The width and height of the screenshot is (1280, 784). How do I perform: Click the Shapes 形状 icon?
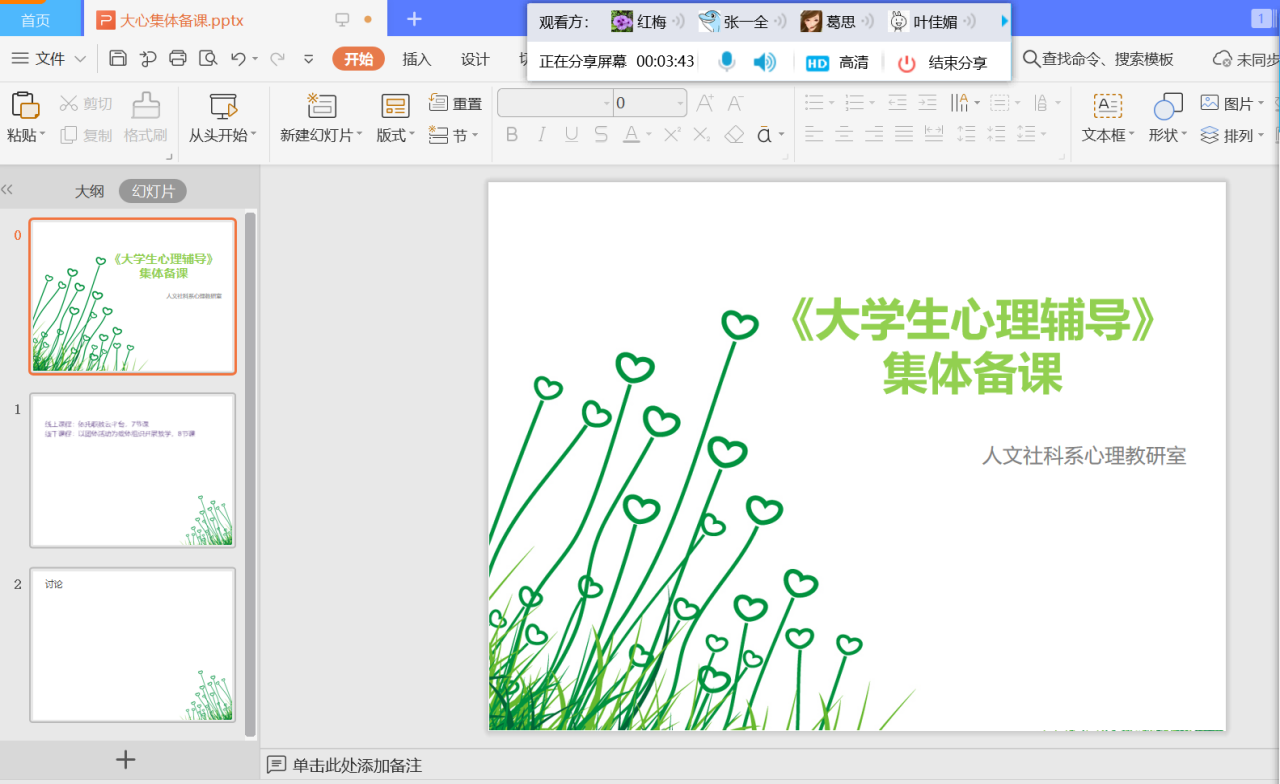[x=1167, y=106]
